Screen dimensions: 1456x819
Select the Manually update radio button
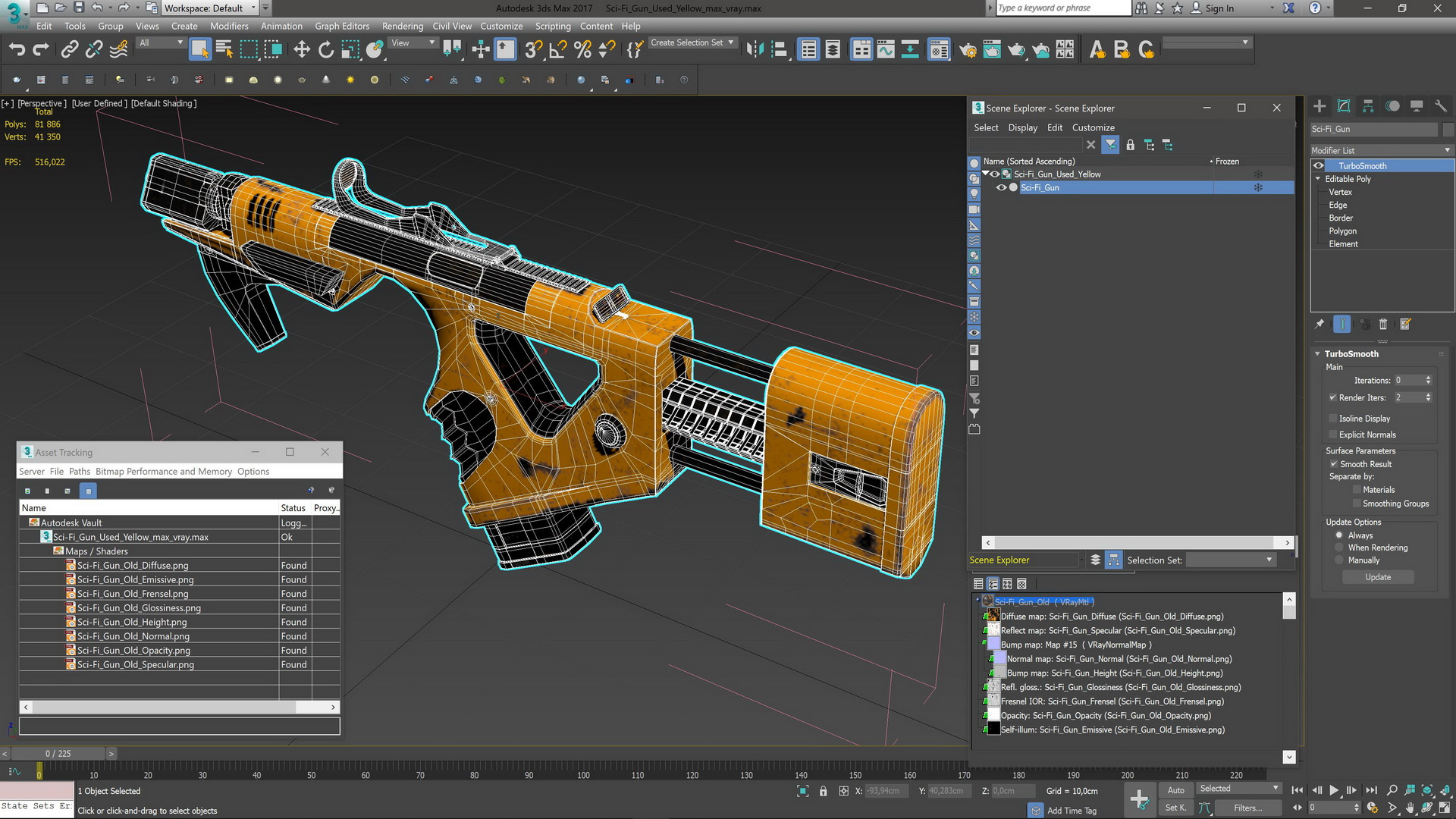[x=1339, y=560]
